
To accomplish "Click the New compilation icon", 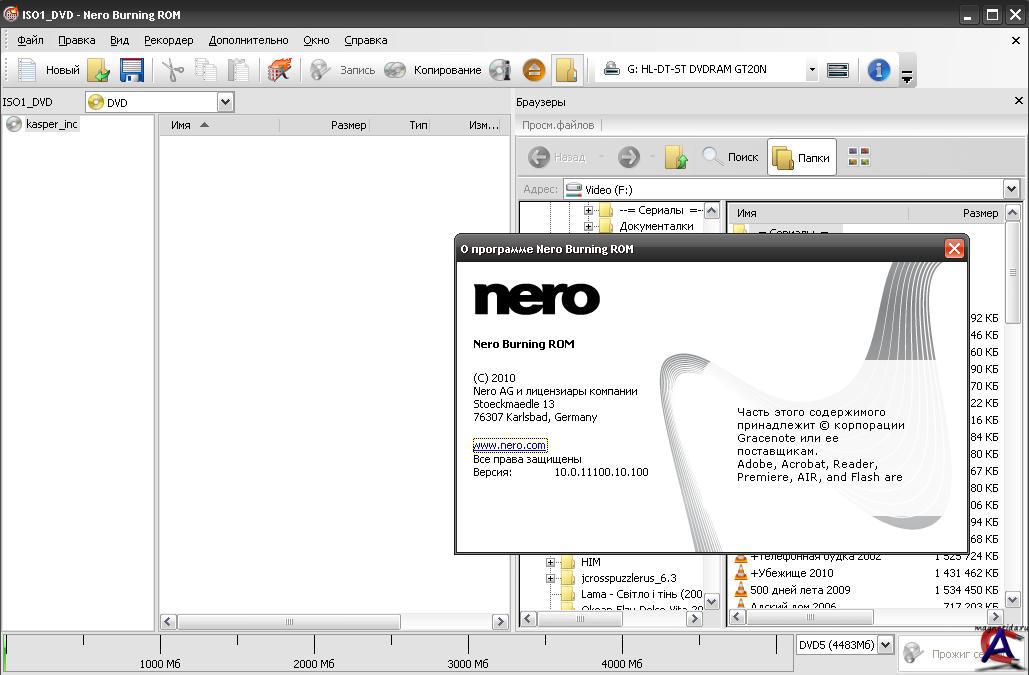I will pyautogui.click(x=28, y=70).
